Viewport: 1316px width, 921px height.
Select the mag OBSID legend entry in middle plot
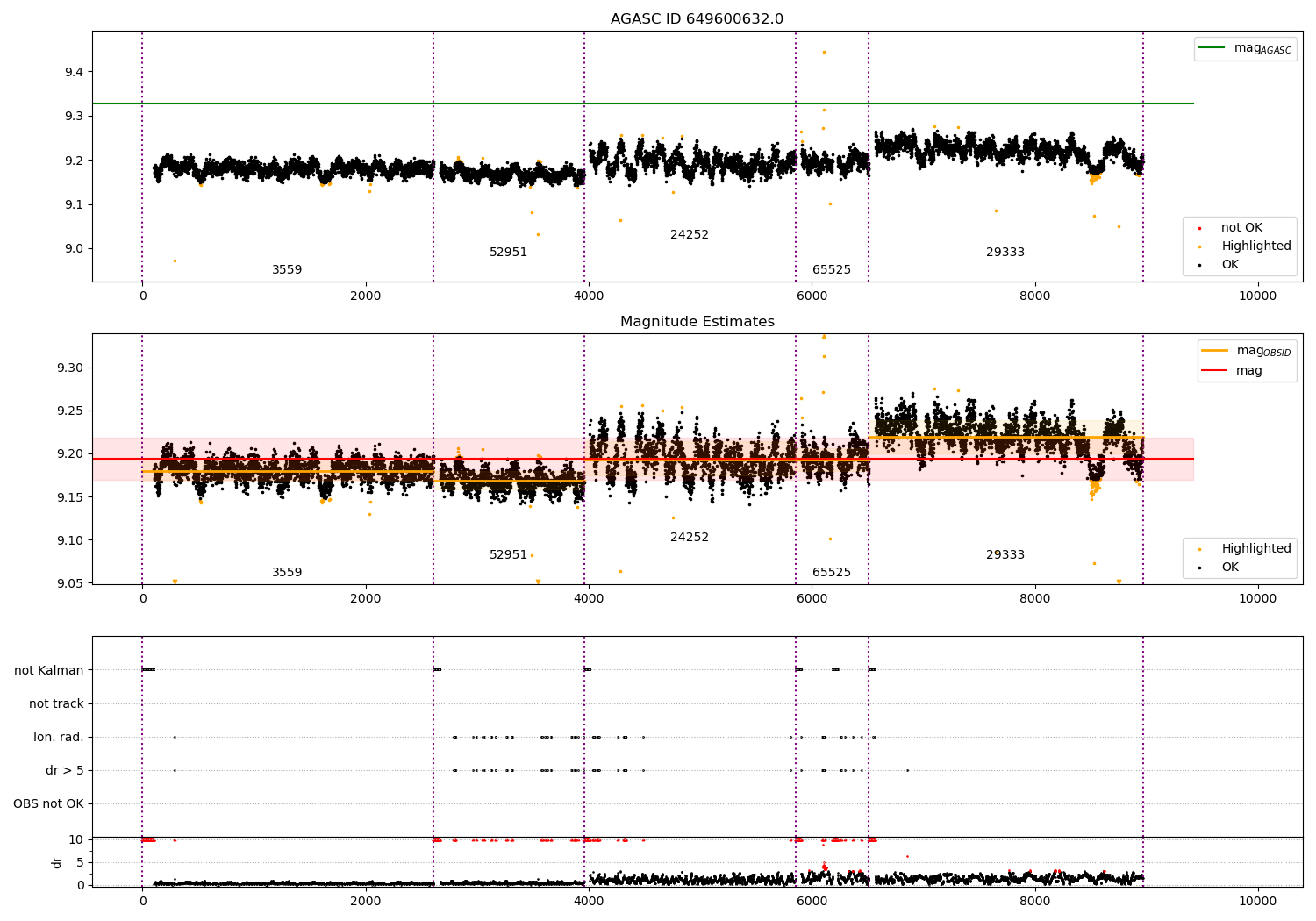1246,351
